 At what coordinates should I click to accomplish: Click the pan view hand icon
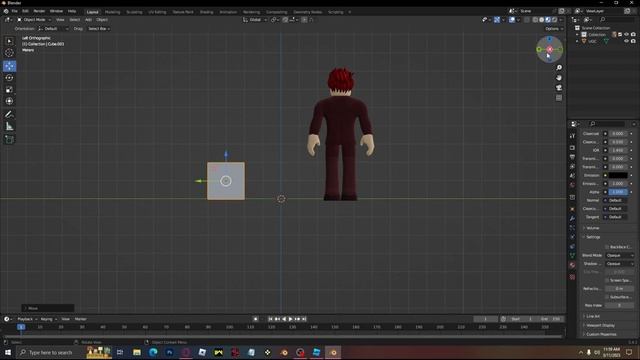tap(559, 78)
